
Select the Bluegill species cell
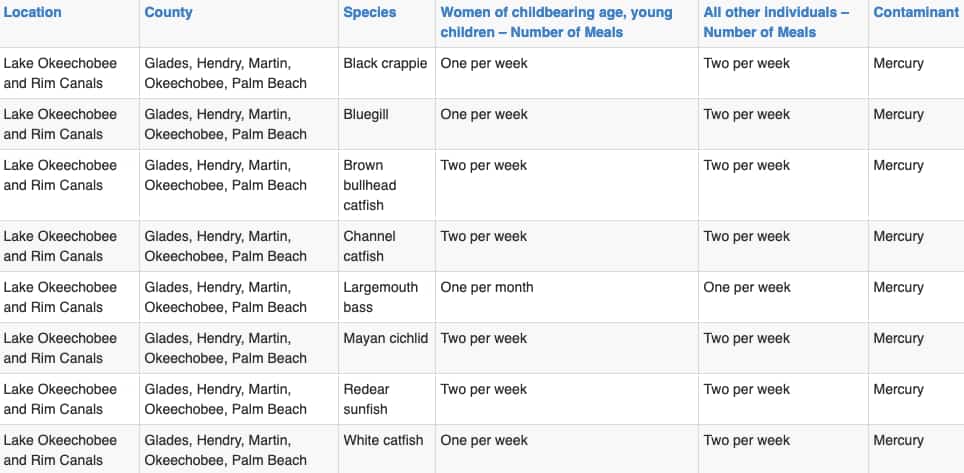(366, 114)
